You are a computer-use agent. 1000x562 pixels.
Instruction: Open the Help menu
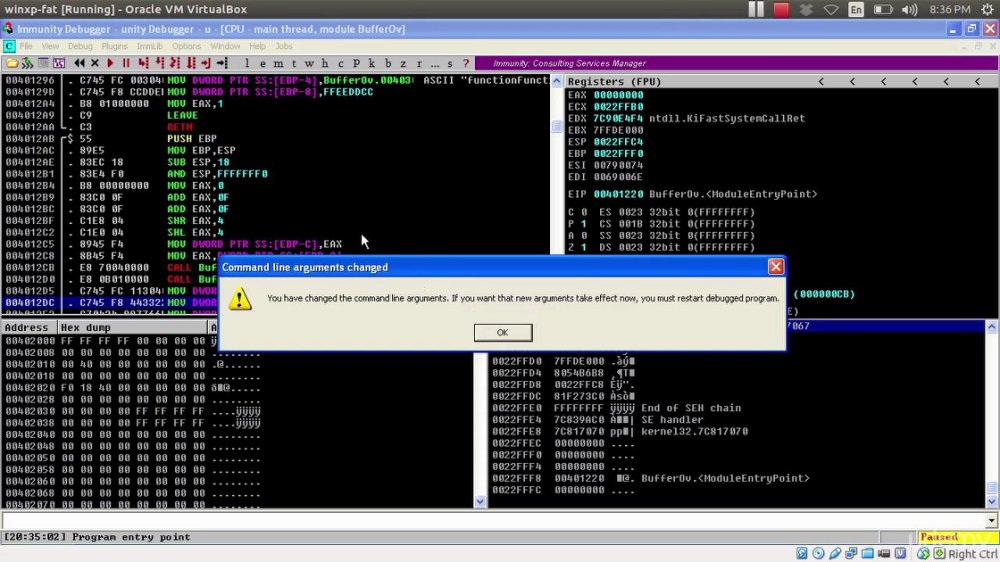257,46
